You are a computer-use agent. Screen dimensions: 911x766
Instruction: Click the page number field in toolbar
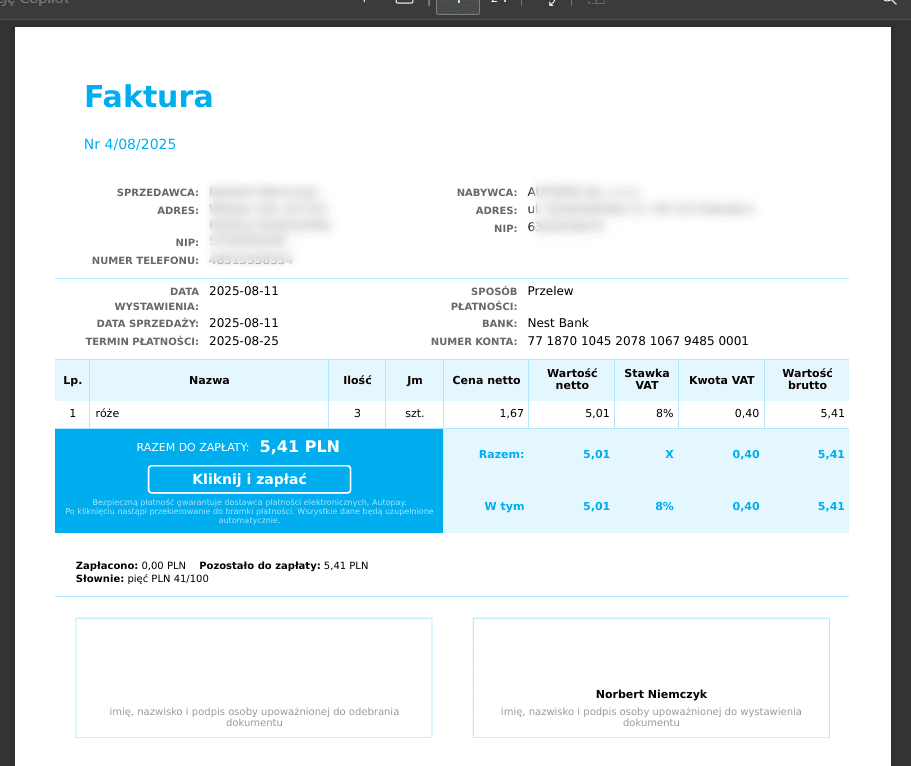pos(459,4)
